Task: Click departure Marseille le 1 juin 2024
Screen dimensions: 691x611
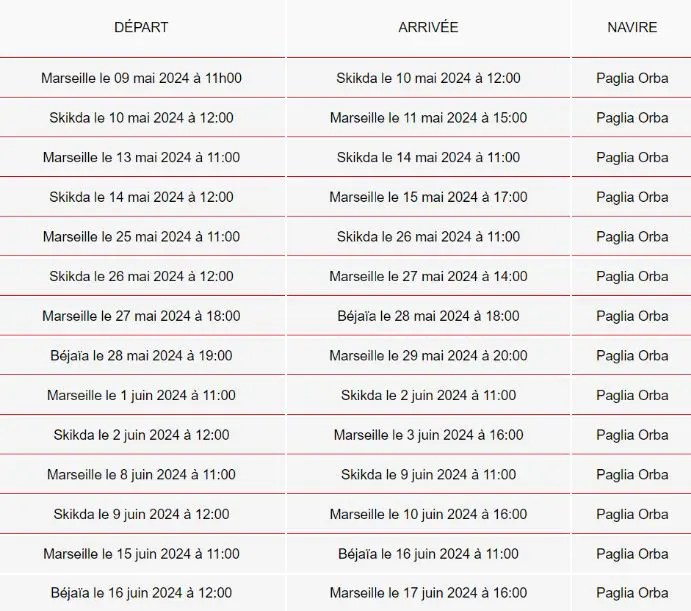Action: pyautogui.click(x=141, y=395)
